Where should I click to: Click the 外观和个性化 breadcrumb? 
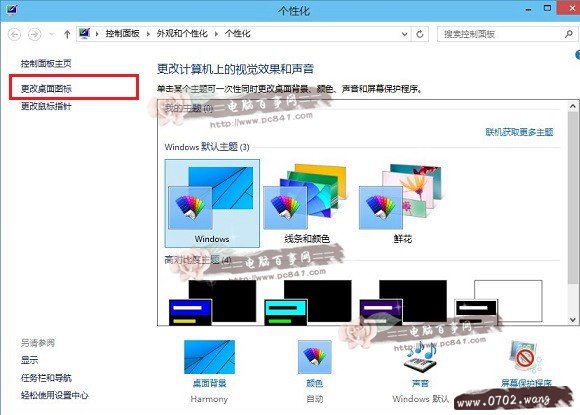point(182,34)
